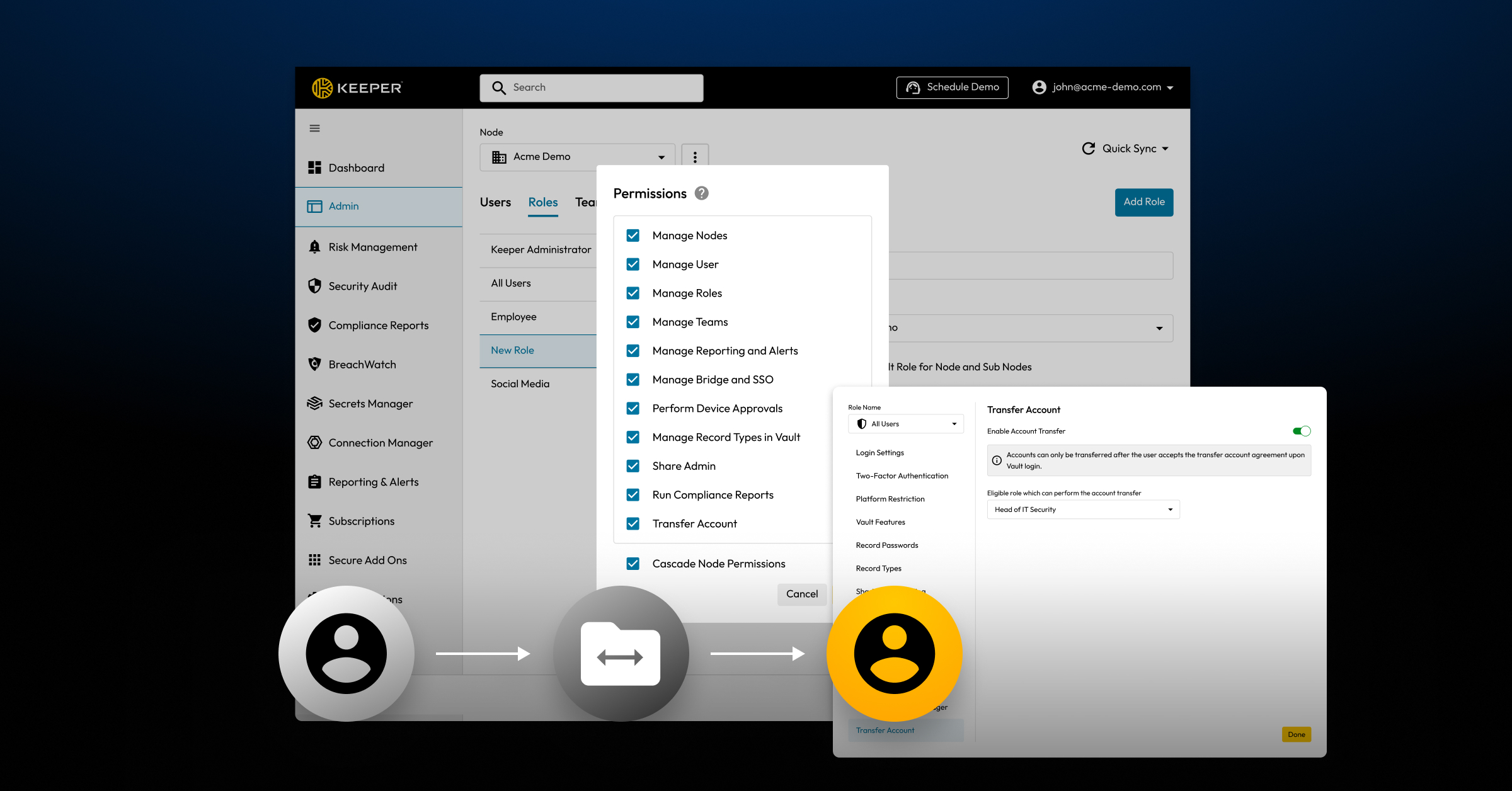Click the hamburger menu icon in sidebar
1512x791 pixels.
tap(314, 128)
